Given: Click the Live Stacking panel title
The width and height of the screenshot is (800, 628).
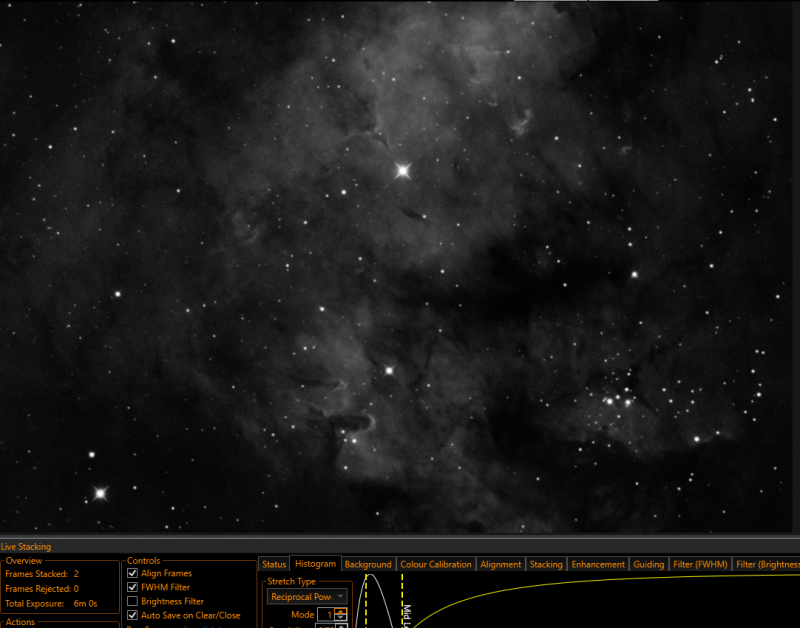Looking at the screenshot, I should point(26,547).
